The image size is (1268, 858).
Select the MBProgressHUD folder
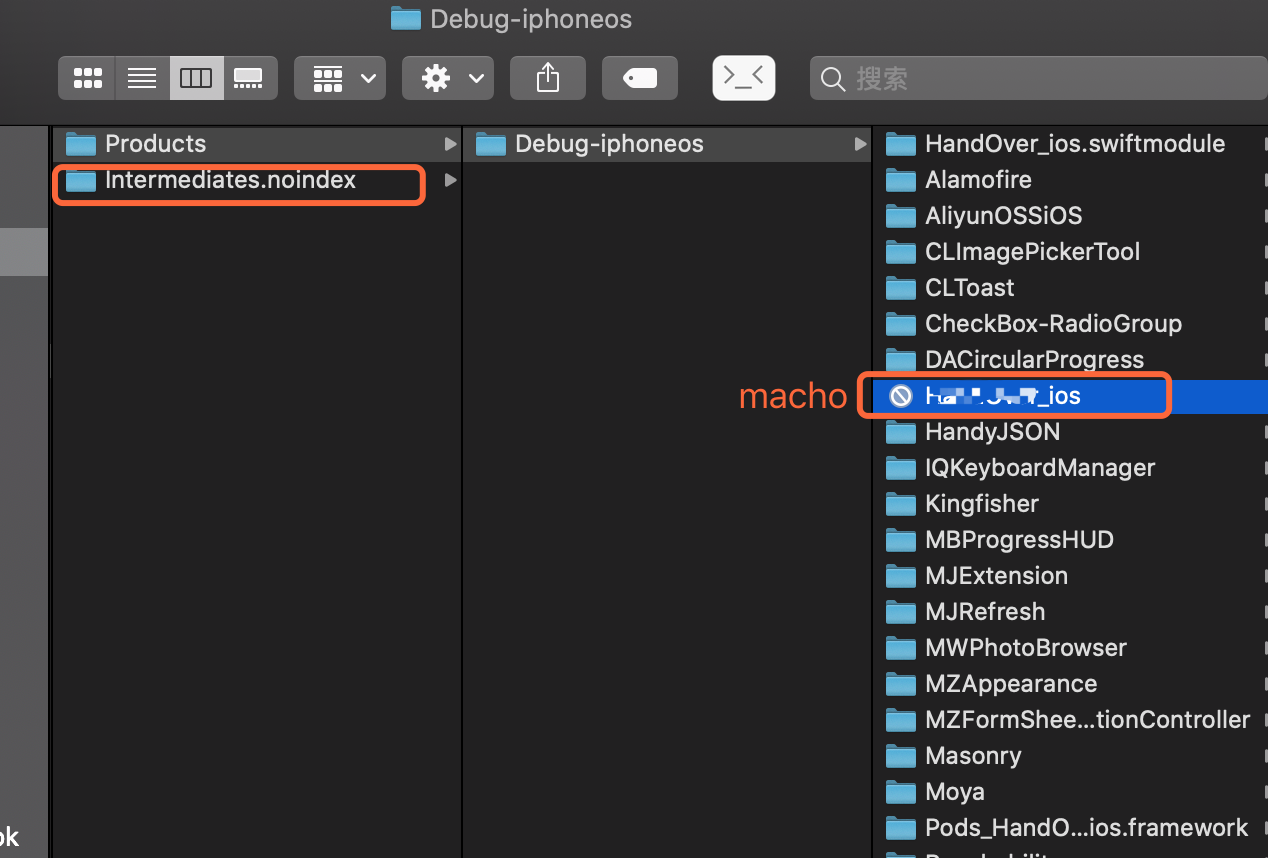tap(1070, 540)
